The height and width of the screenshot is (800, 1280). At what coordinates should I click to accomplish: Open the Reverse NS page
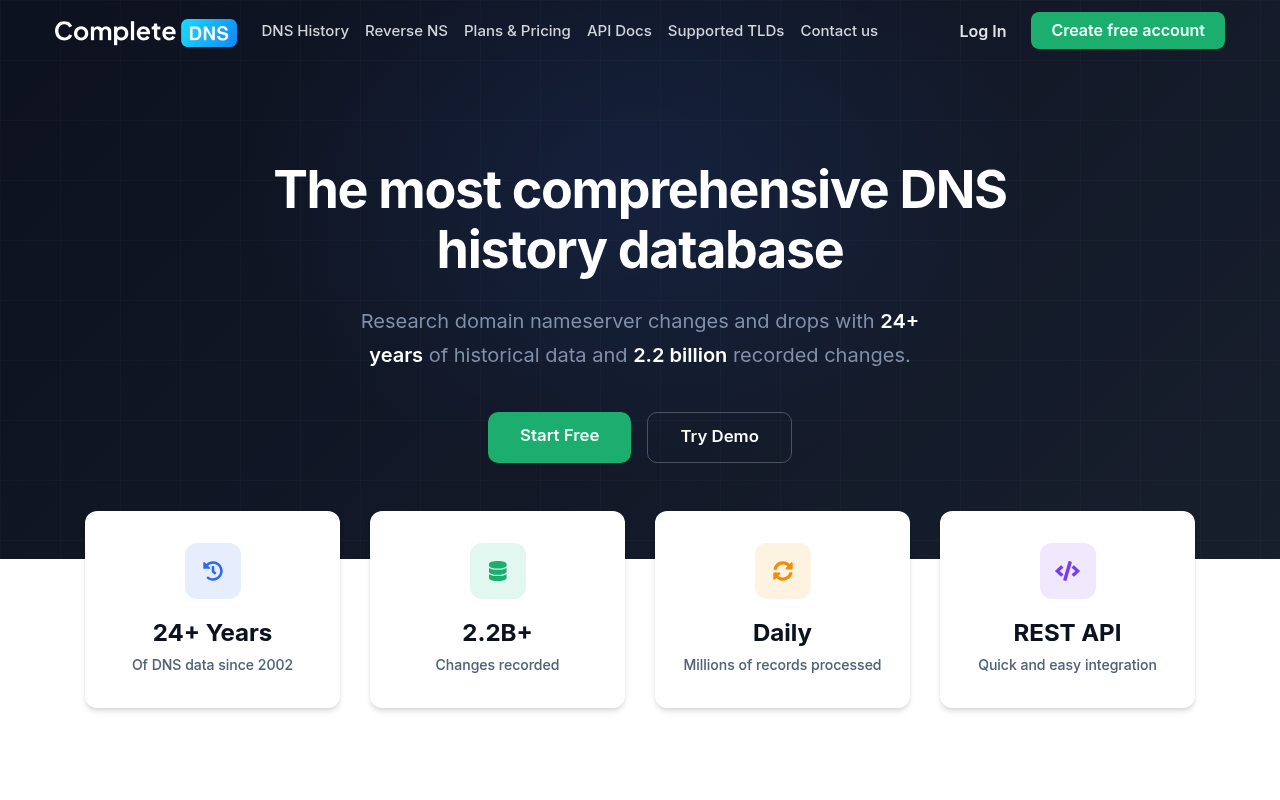pyautogui.click(x=406, y=31)
